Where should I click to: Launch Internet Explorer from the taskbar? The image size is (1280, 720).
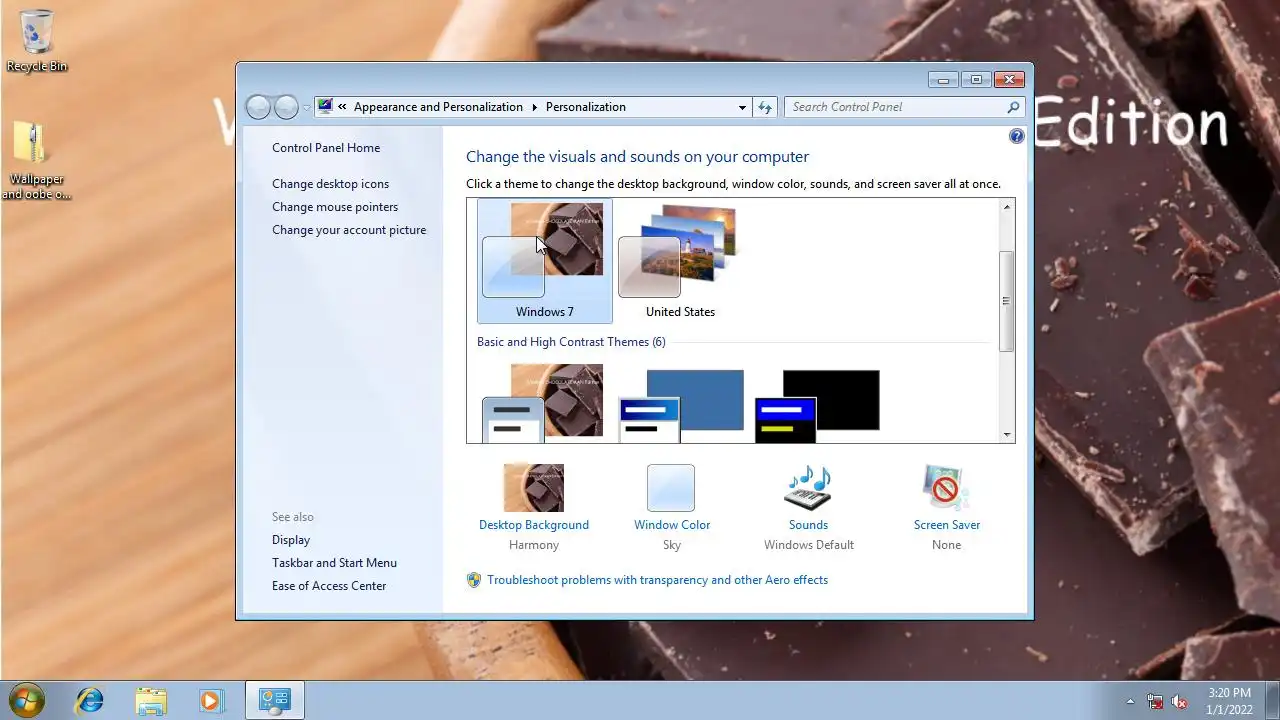[90, 700]
